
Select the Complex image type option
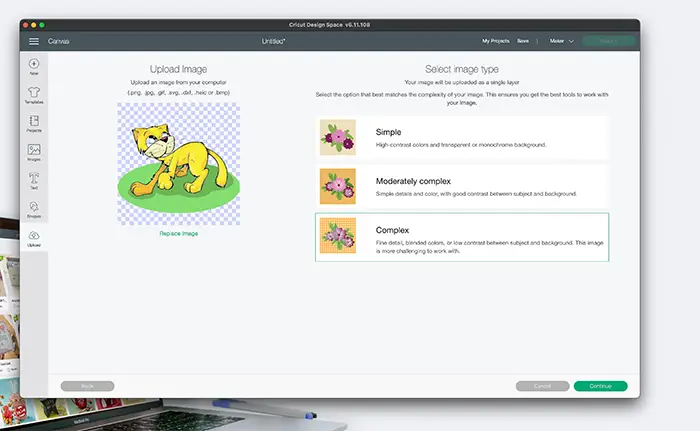click(462, 237)
